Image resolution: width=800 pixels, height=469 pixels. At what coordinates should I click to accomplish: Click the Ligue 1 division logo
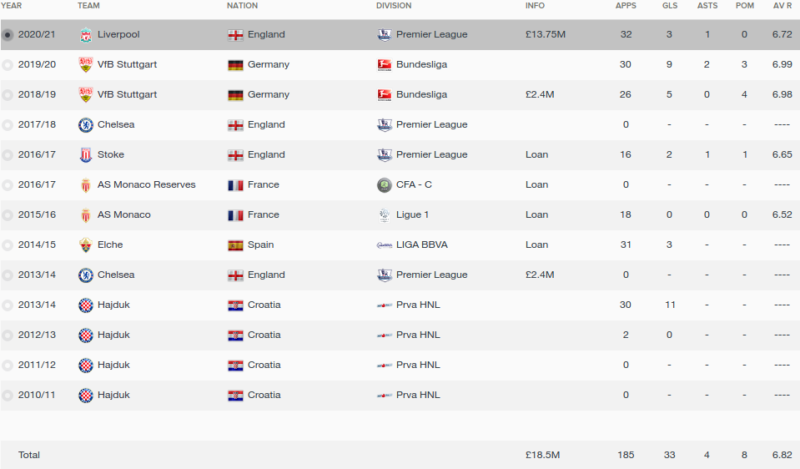[384, 215]
